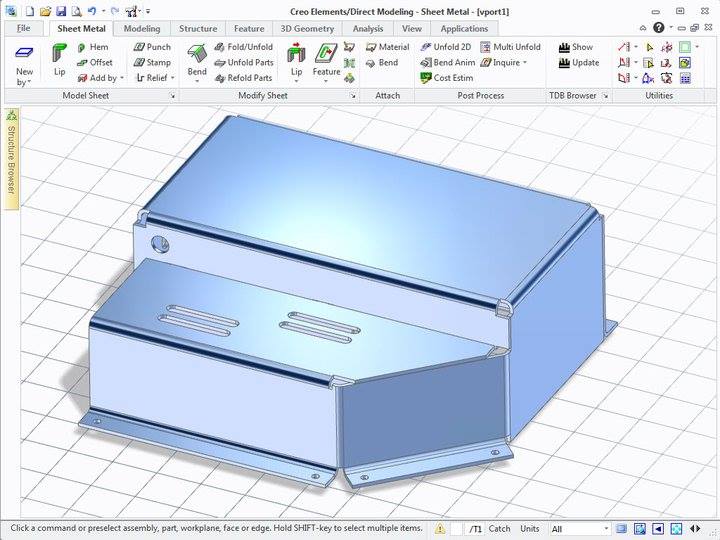Click the warning triangle icon in status bar

click(440, 529)
